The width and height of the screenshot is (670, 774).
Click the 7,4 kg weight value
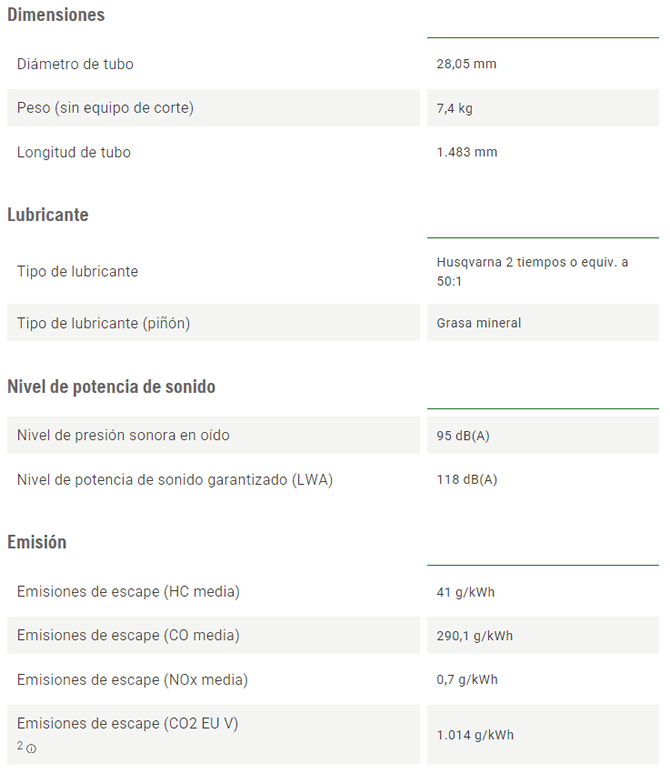(x=455, y=108)
